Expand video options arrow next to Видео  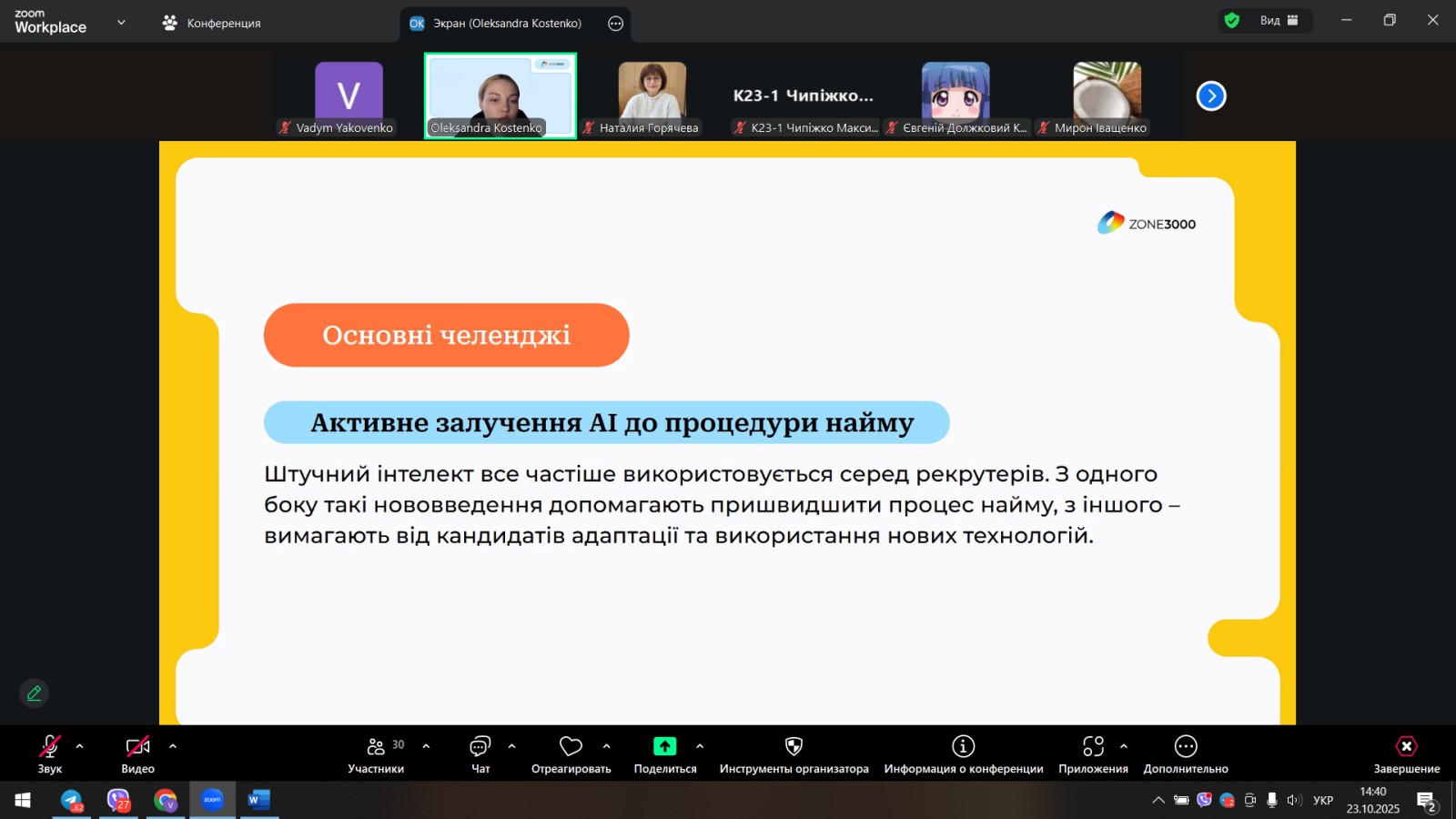click(173, 746)
